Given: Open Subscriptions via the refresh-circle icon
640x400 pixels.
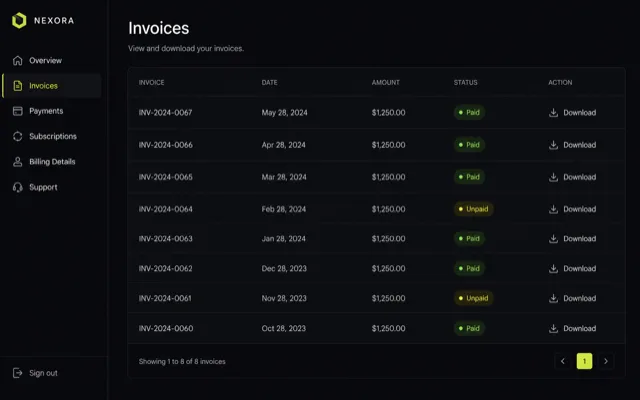Looking at the screenshot, I should click(18, 136).
